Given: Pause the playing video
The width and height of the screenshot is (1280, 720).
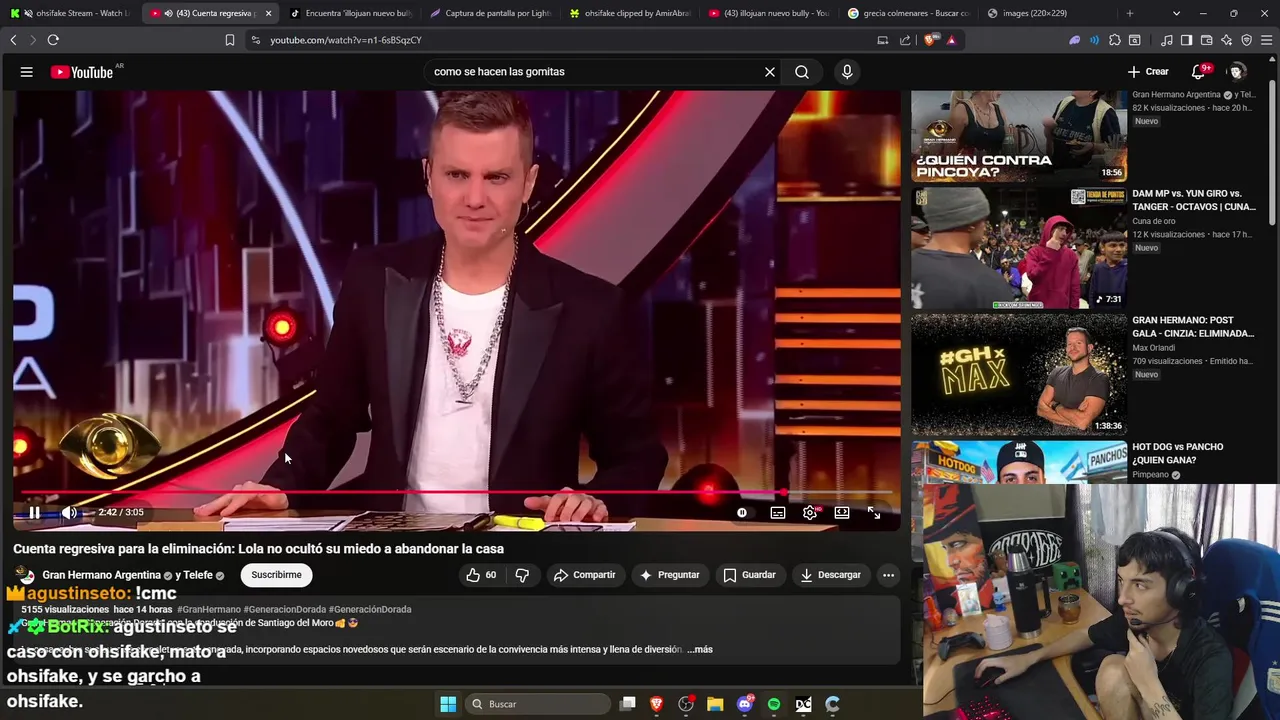Looking at the screenshot, I should tap(34, 512).
